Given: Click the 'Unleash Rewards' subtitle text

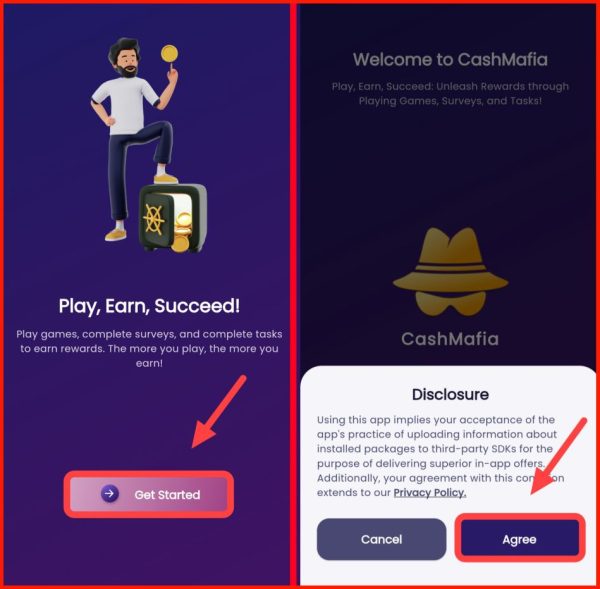Looking at the screenshot, I should [x=450, y=93].
